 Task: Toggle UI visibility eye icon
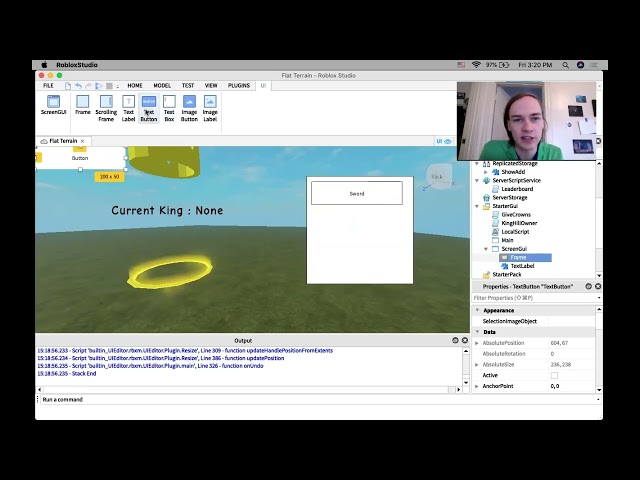[448, 141]
